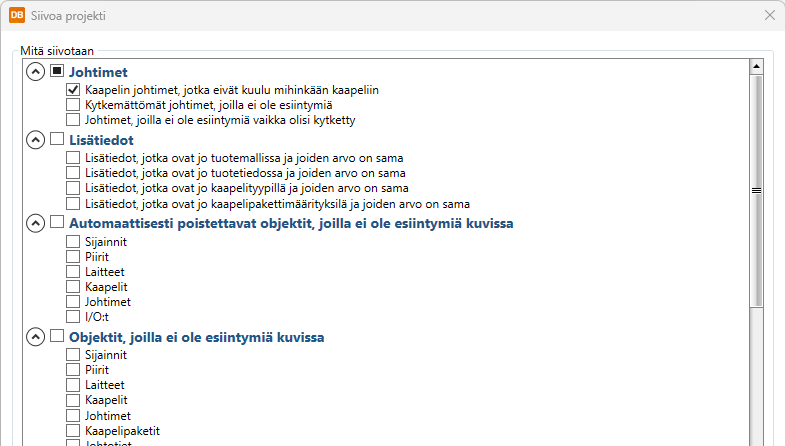Select Laitteet under Objektit, joilla ei ole esiintymiä
Viewport: 785px width, 446px height.
(73, 385)
